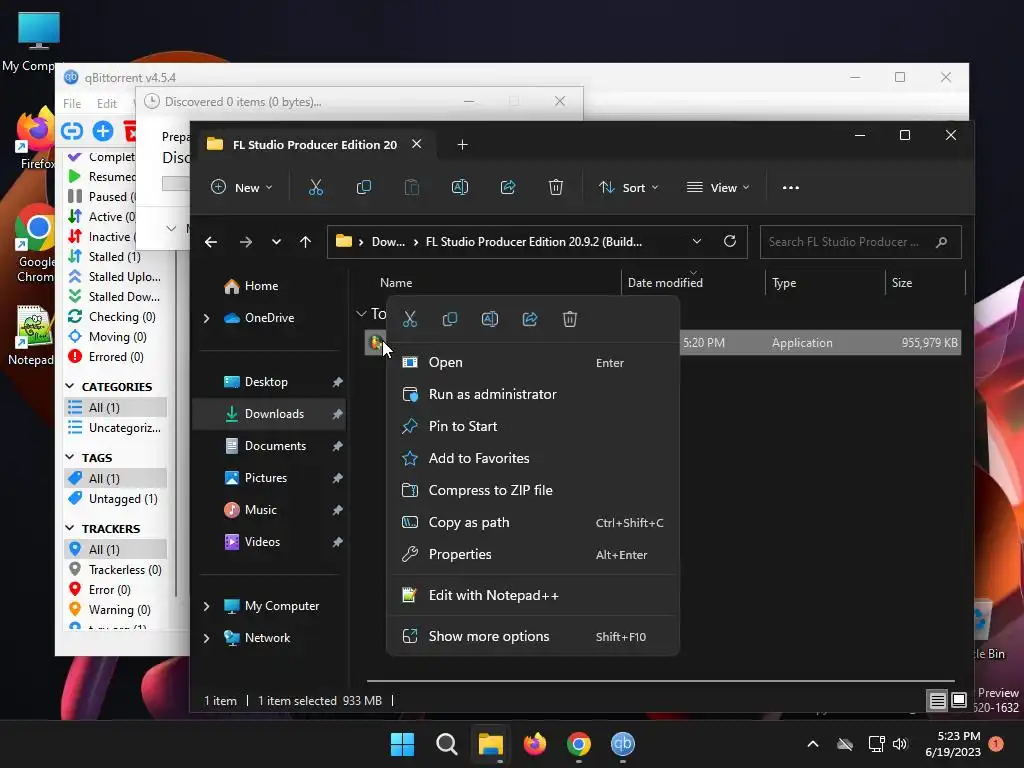The height and width of the screenshot is (768, 1024).
Task: Open Downloads in navigation pane
Action: [269, 414]
